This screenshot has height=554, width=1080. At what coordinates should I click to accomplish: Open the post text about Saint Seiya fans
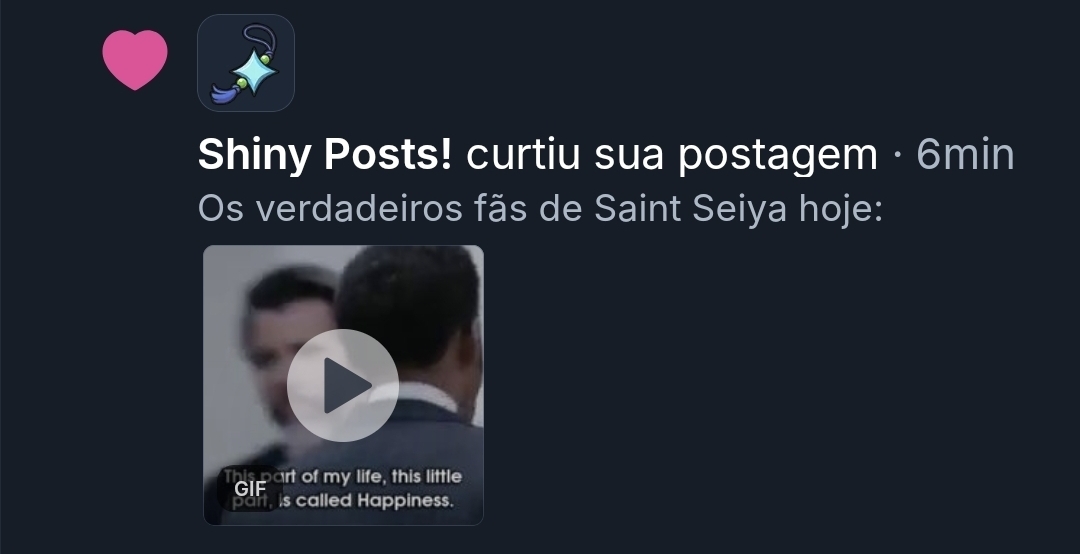[x=540, y=209]
